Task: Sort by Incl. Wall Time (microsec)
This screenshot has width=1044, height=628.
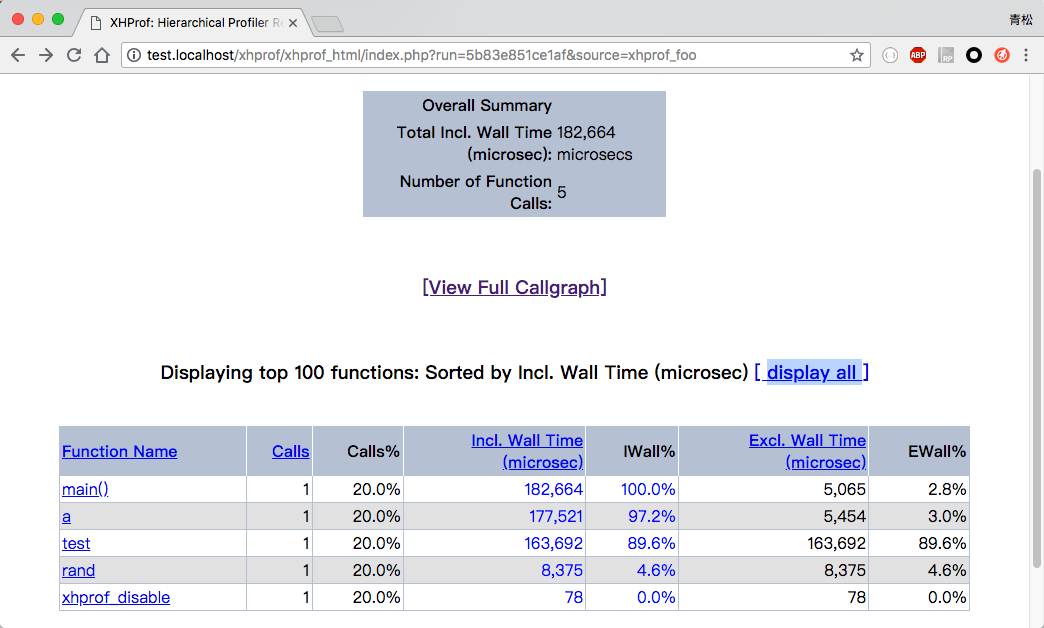Action: point(527,452)
